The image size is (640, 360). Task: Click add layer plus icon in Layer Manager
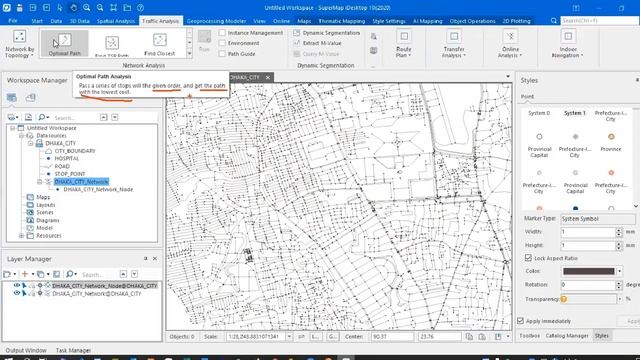click(x=25, y=274)
